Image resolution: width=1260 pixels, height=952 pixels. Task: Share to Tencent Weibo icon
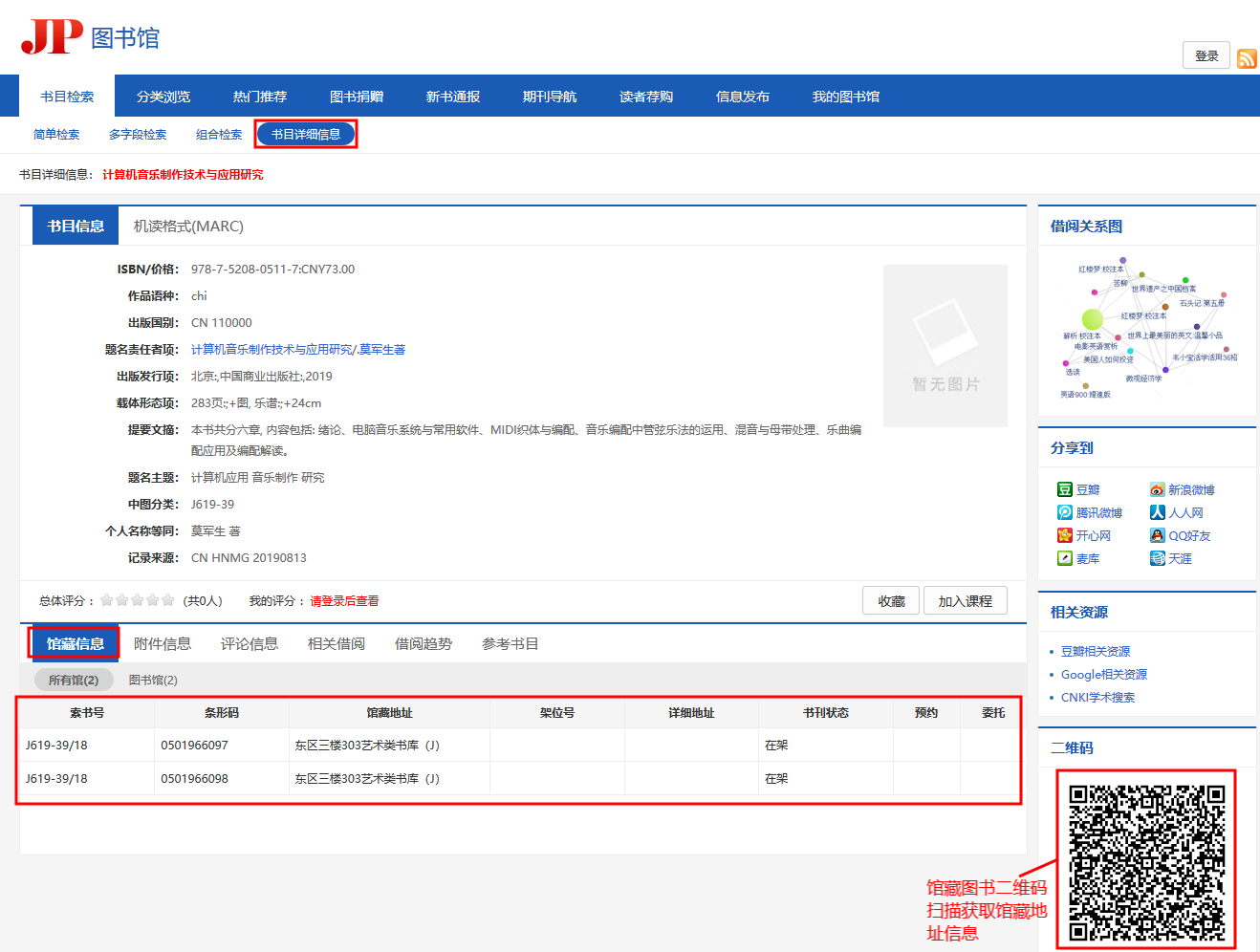pyautogui.click(x=1065, y=512)
